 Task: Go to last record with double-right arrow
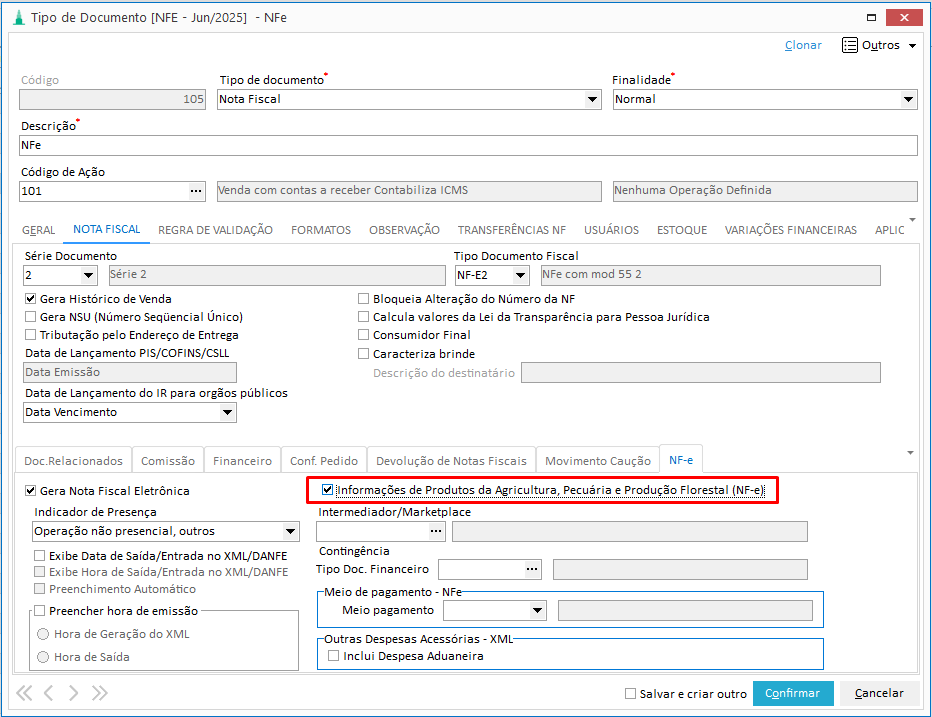click(x=99, y=693)
